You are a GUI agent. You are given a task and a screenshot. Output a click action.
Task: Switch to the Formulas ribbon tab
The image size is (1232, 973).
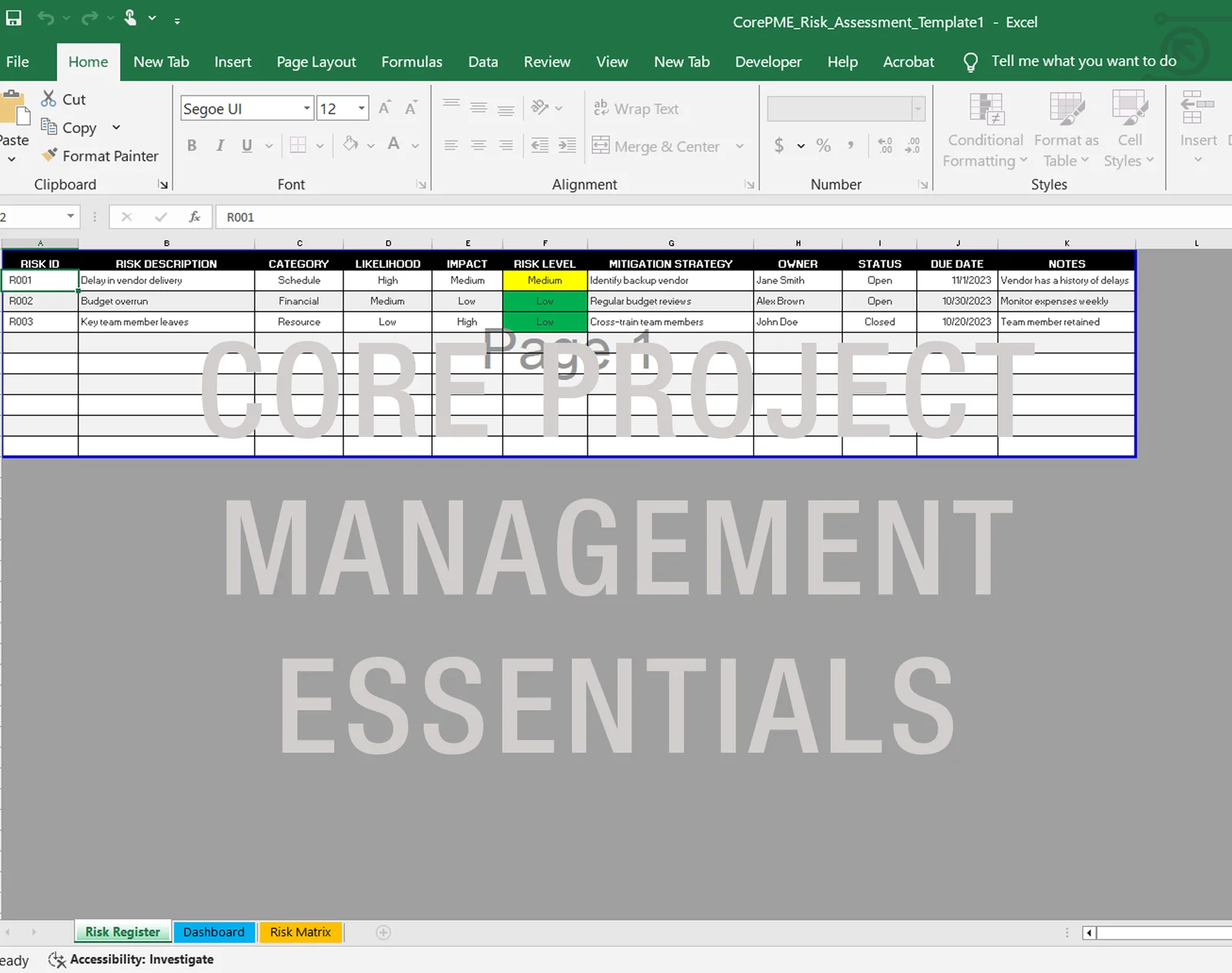411,62
